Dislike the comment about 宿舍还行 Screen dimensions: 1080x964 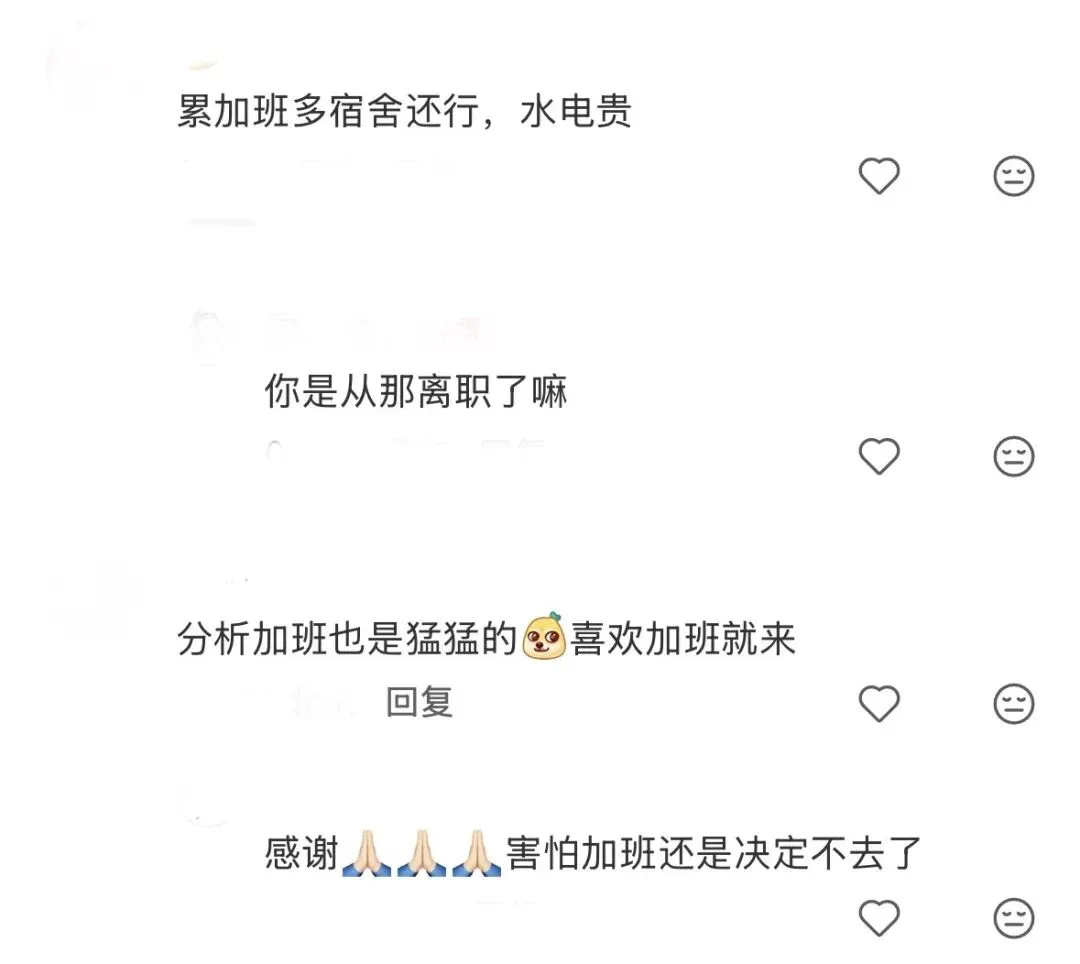[x=1014, y=176]
